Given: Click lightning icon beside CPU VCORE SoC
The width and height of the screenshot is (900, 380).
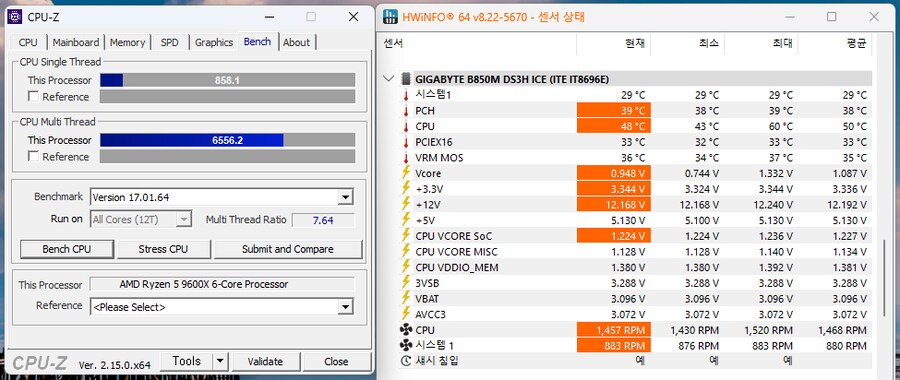Looking at the screenshot, I should 406,236.
